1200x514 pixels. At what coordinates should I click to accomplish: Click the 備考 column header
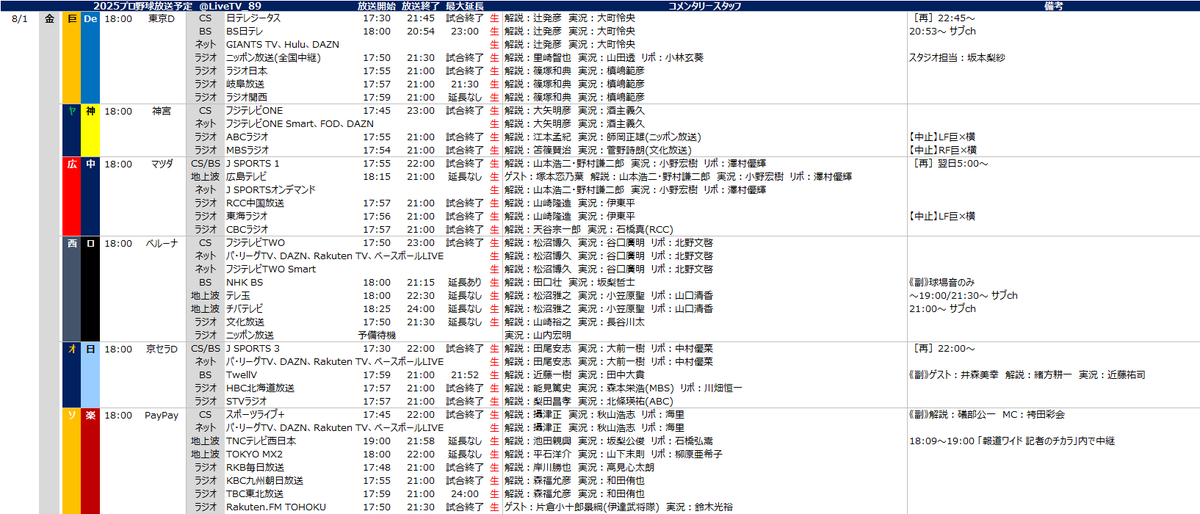coord(1053,6)
